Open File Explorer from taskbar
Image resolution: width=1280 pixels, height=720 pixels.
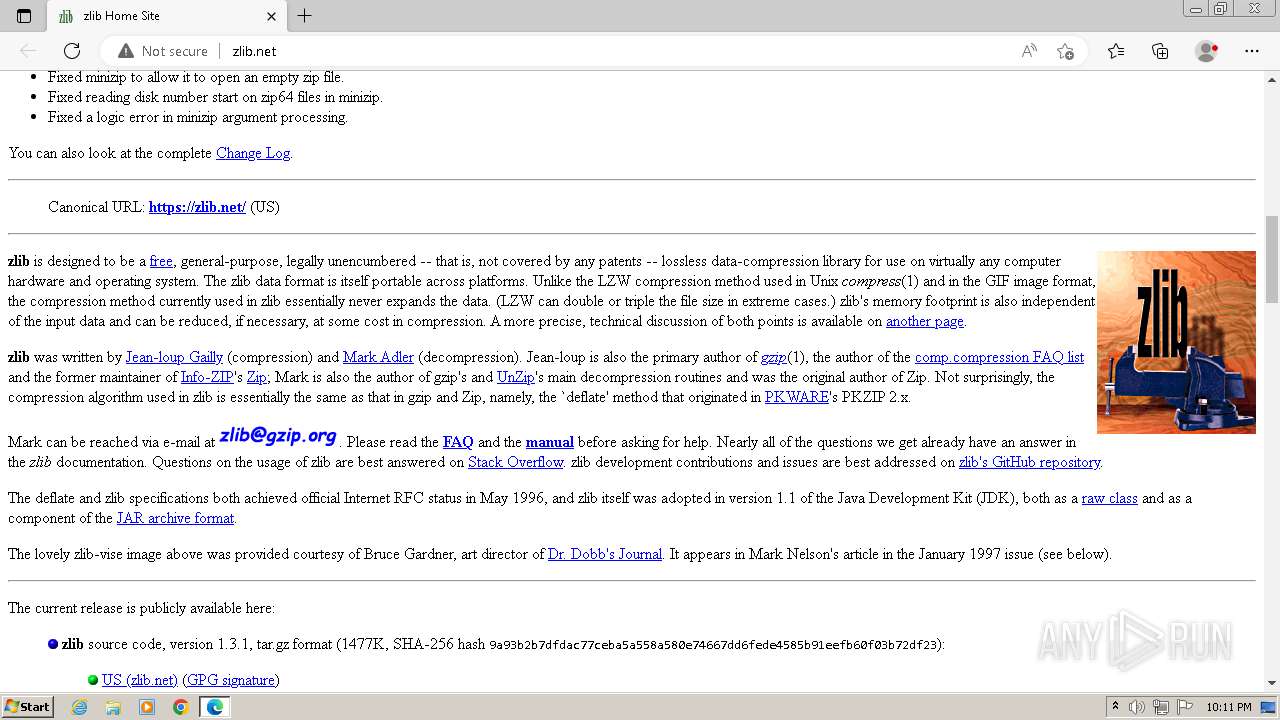[x=113, y=707]
